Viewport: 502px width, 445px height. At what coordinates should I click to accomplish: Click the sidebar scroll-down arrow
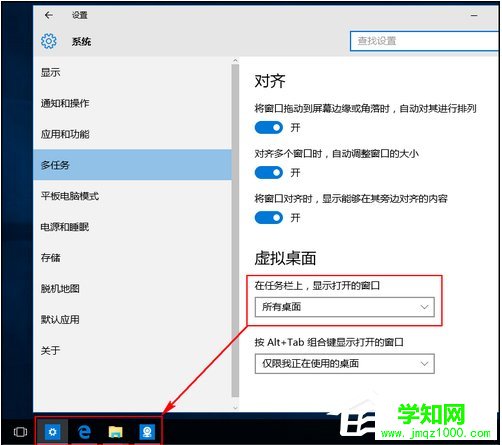tap(235, 408)
